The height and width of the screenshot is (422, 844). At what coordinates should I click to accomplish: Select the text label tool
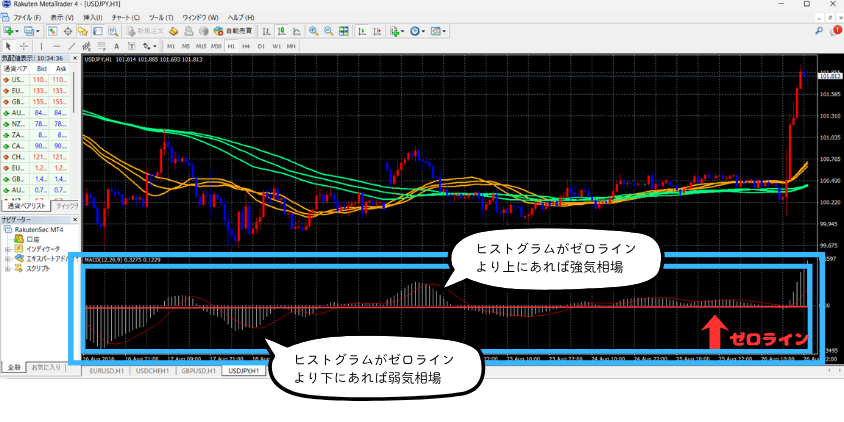click(118, 46)
